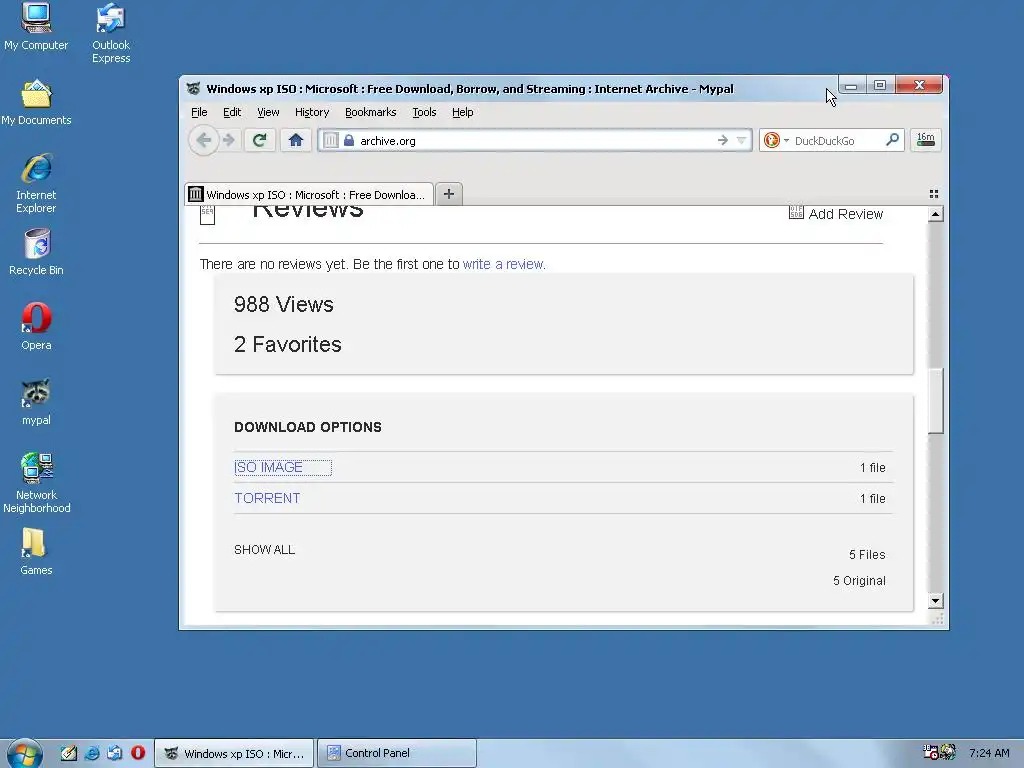Select the Outlook Express desktop icon
The height and width of the screenshot is (768, 1024).
click(x=111, y=33)
